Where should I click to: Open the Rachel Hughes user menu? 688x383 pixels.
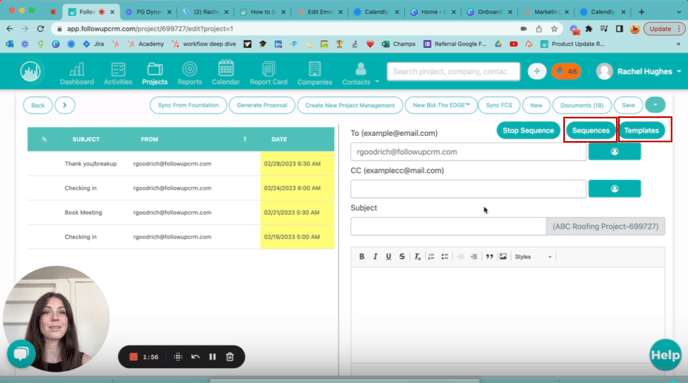coord(638,71)
